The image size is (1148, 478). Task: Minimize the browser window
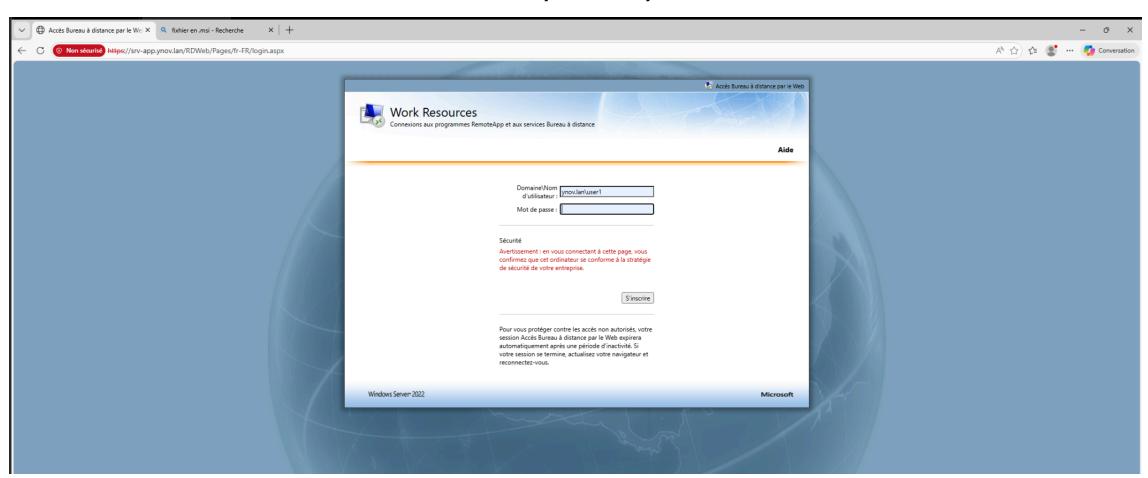(x=1083, y=30)
